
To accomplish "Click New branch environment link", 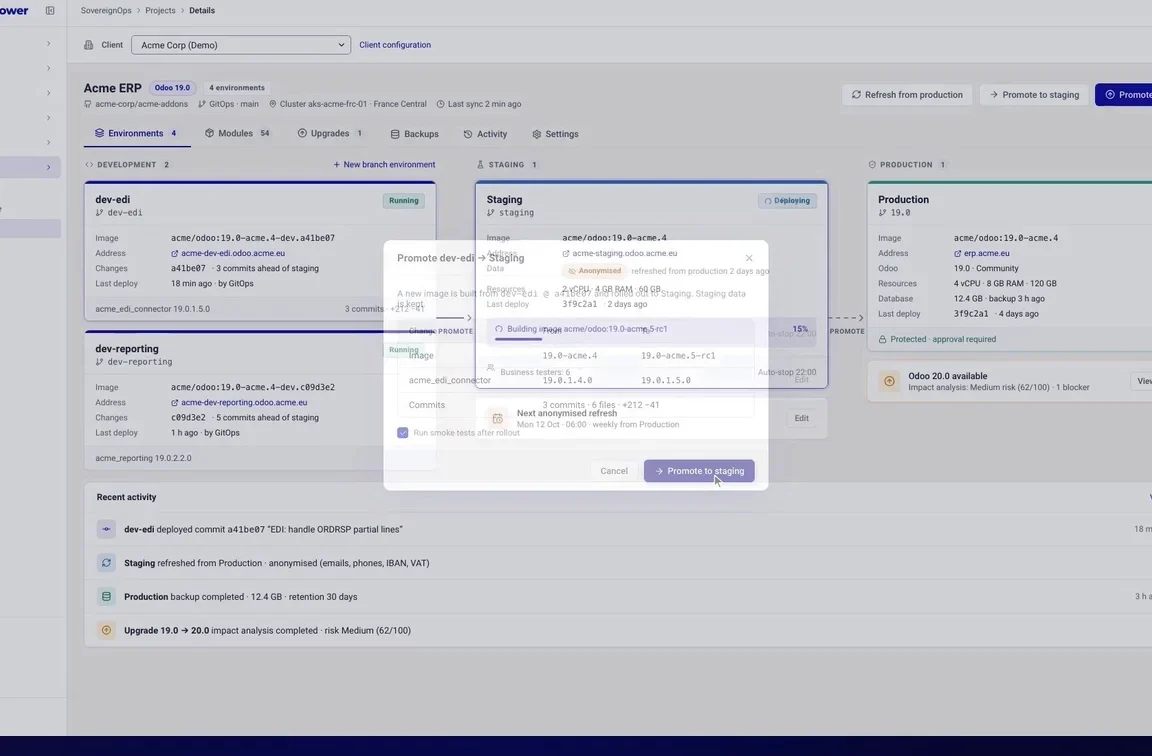I will coord(384,165).
